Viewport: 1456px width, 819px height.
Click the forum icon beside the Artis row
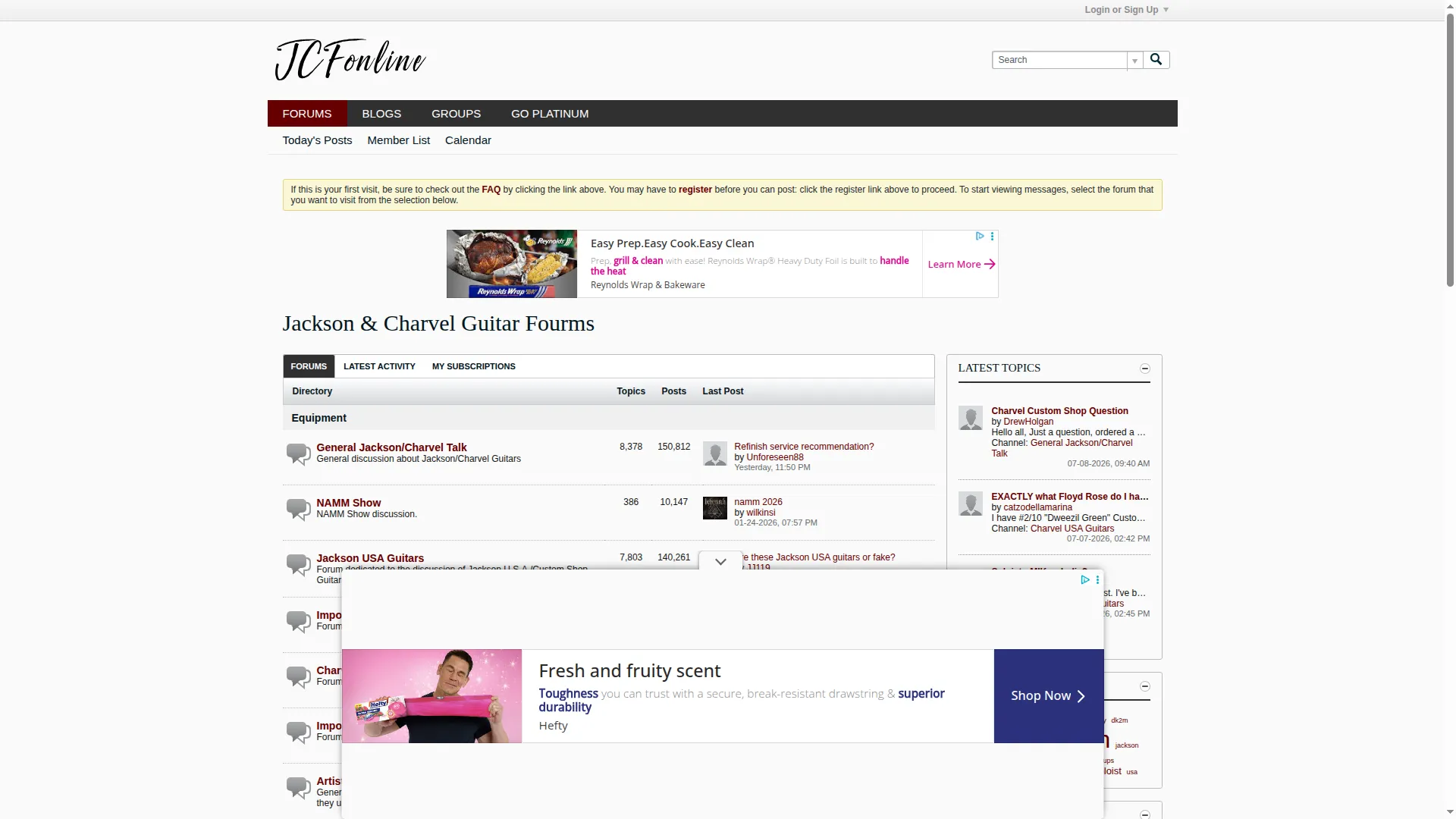pyautogui.click(x=298, y=787)
